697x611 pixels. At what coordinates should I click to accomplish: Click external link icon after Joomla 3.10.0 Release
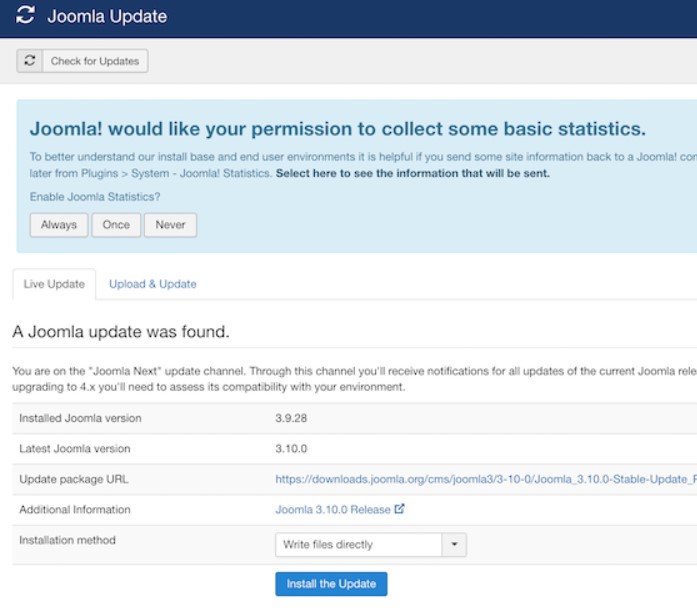point(399,509)
